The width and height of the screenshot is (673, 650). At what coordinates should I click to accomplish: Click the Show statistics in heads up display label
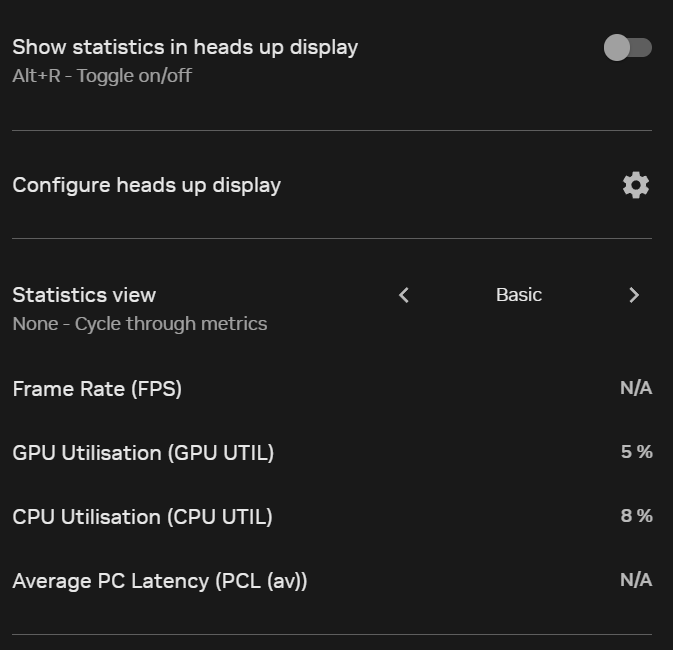tap(185, 47)
